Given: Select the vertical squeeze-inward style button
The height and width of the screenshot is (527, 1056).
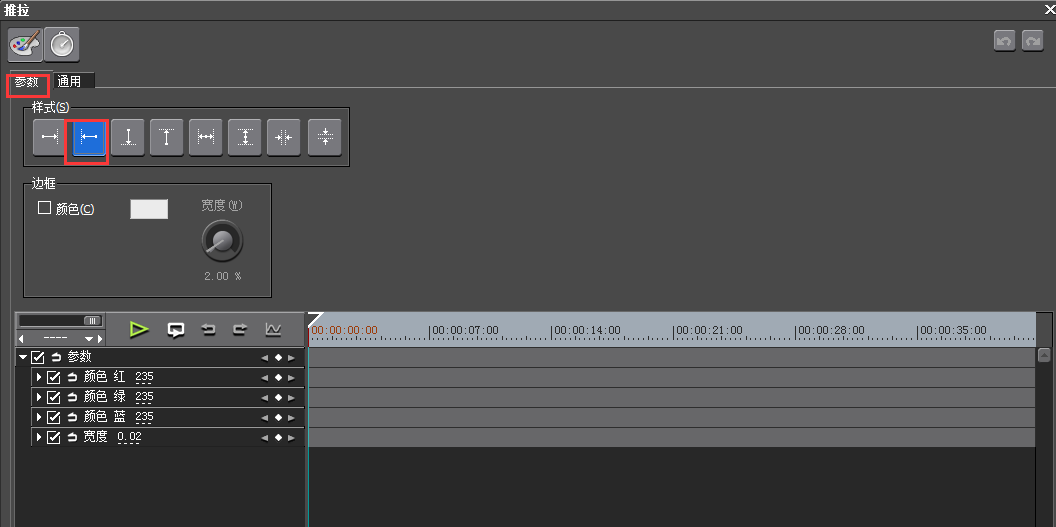Looking at the screenshot, I should tap(325, 137).
